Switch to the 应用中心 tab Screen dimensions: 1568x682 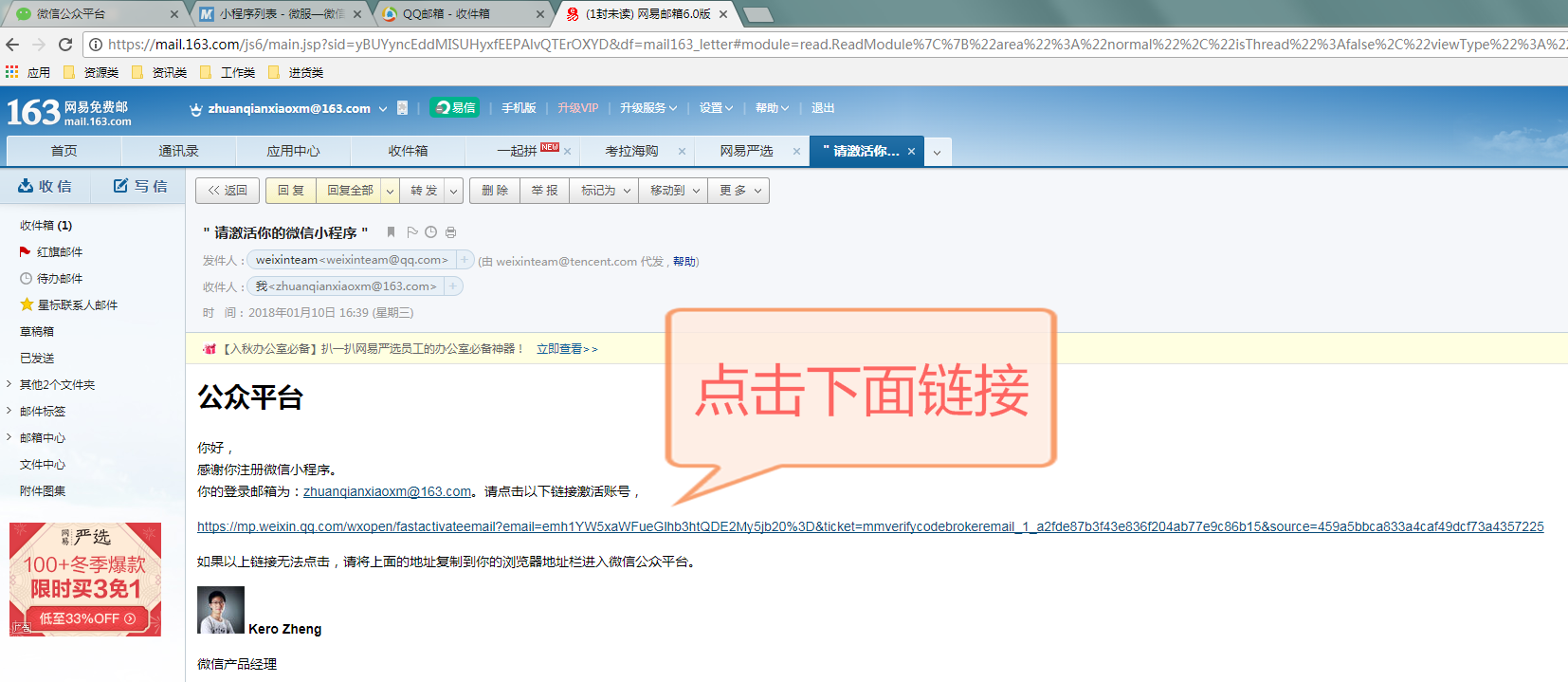[293, 151]
